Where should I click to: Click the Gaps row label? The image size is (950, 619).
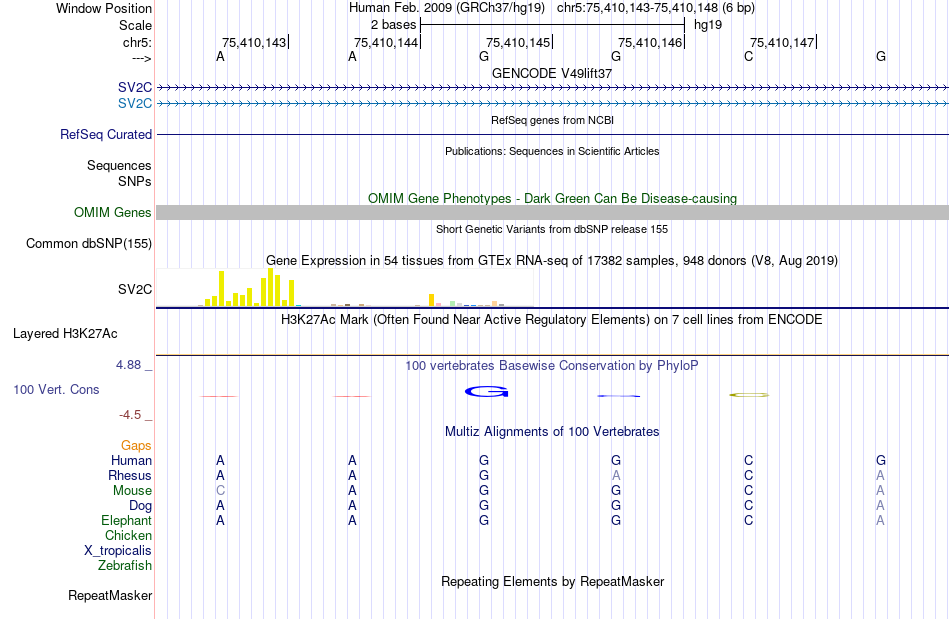click(136, 446)
